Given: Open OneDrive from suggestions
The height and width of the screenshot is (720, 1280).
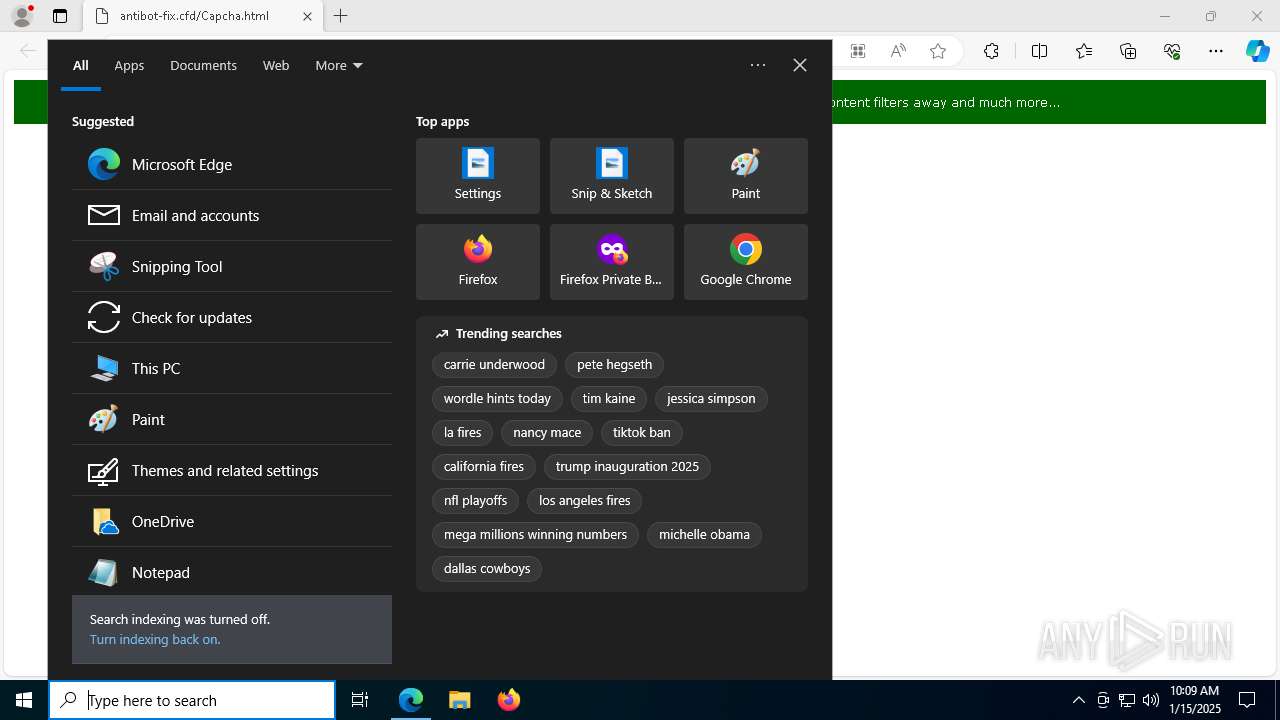Looking at the screenshot, I should click(x=232, y=521).
